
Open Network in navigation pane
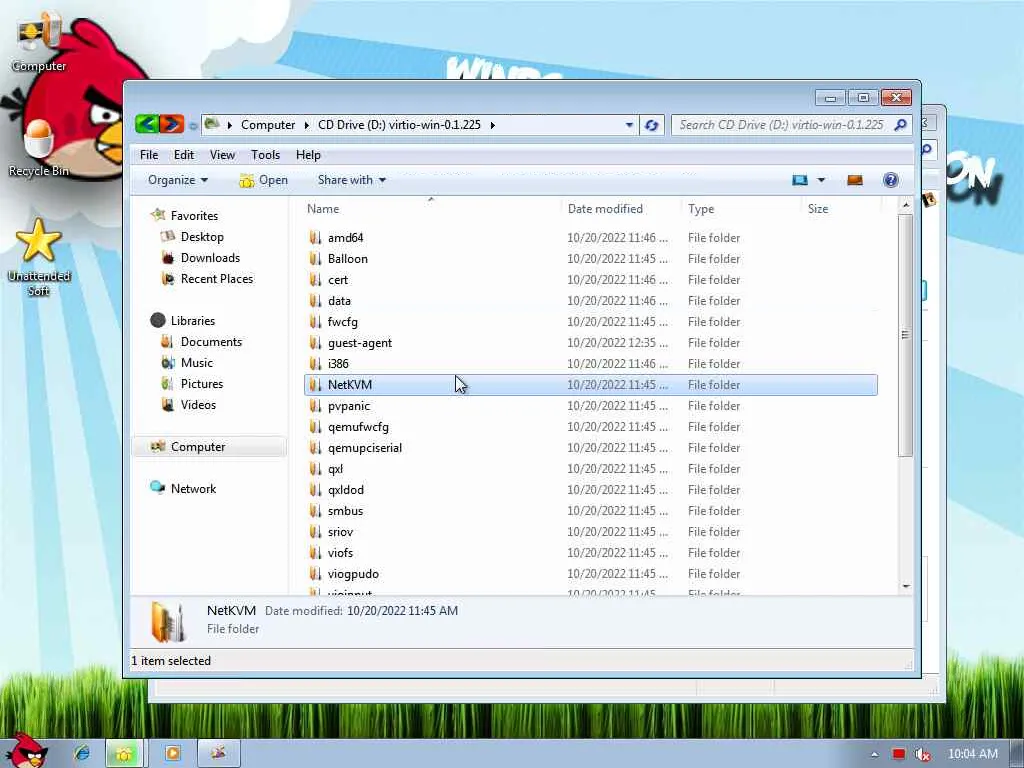point(193,488)
